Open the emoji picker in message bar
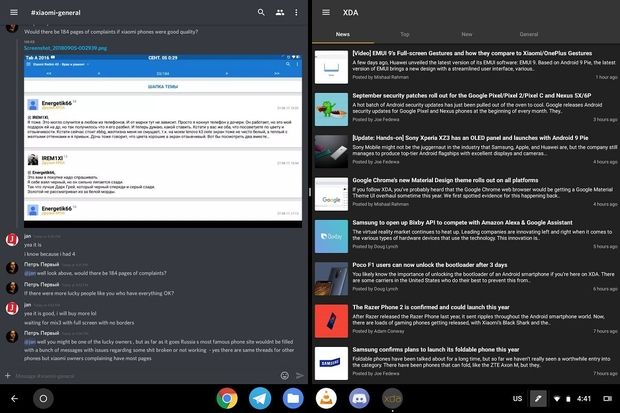620x413 pixels. click(284, 375)
